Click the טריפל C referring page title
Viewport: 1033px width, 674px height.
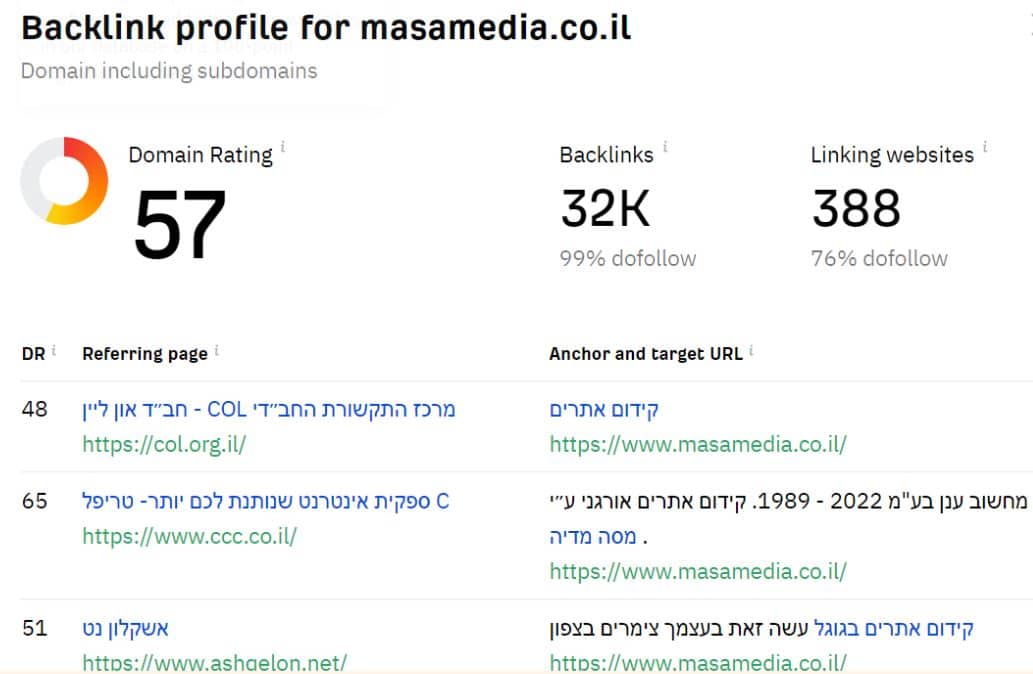[265, 501]
